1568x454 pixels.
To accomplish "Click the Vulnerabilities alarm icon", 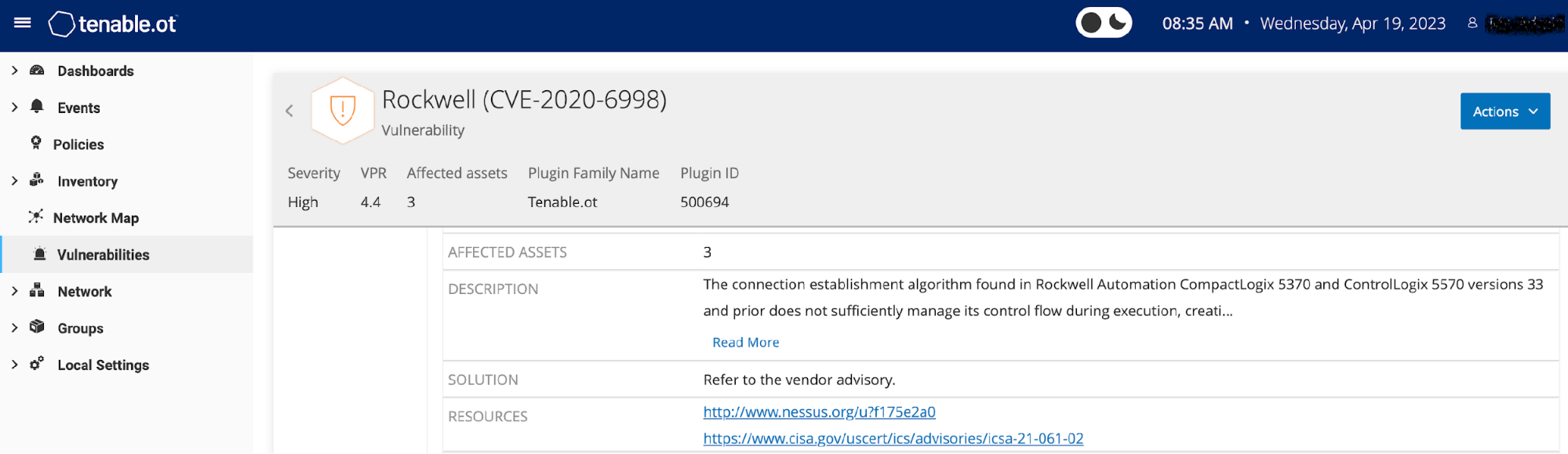I will click(40, 254).
